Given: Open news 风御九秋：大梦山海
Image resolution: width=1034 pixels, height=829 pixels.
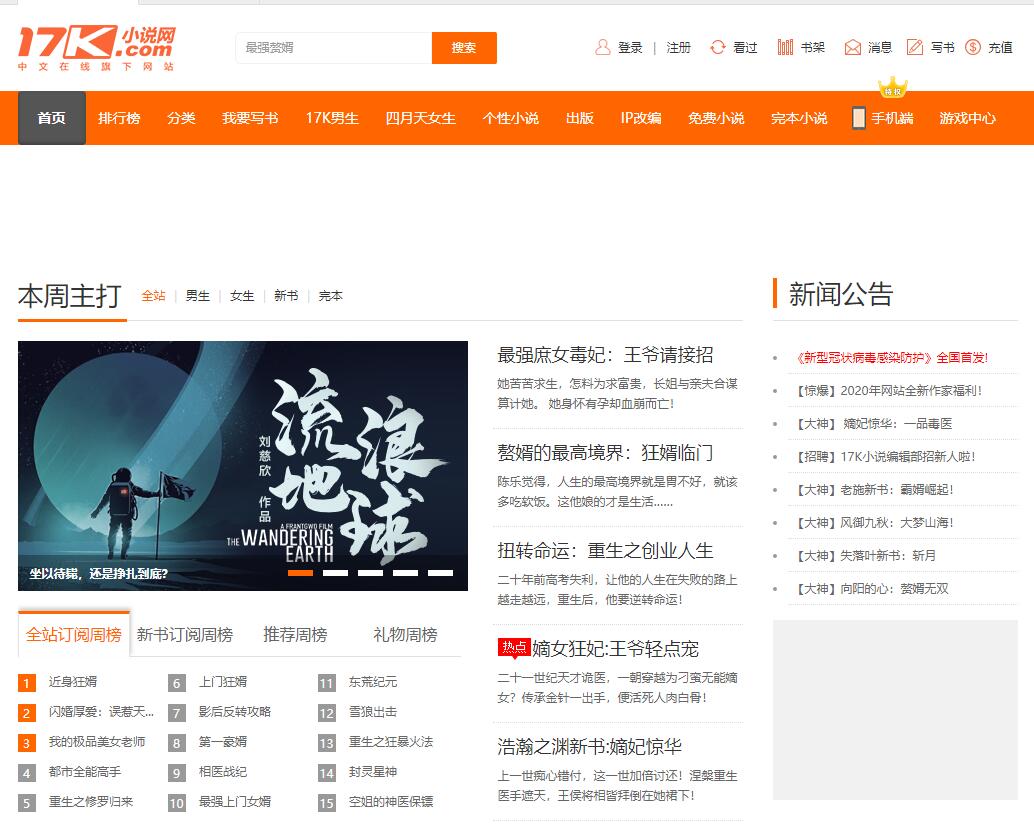Looking at the screenshot, I should point(875,522).
